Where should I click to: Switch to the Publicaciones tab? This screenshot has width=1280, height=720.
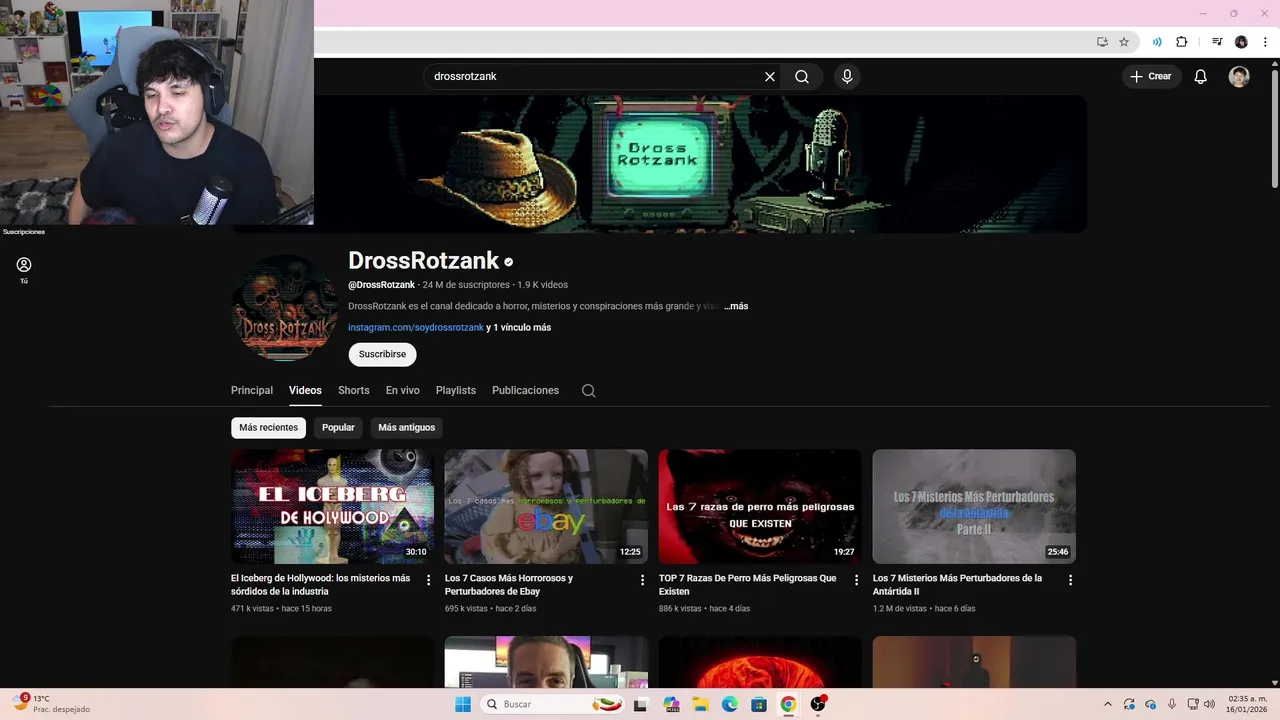pyautogui.click(x=525, y=390)
